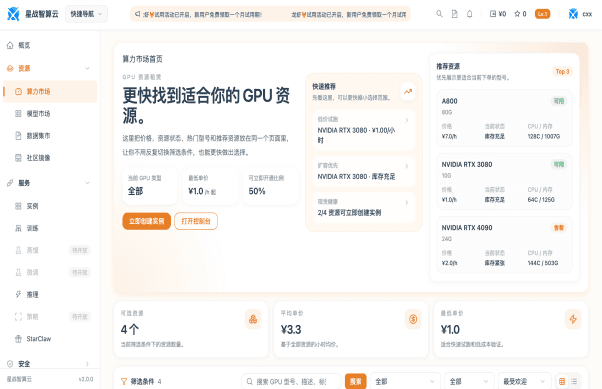Viewport: 602px width, 389px height.
Task: Click the StarClaw gift icon
Action: click(x=18, y=339)
